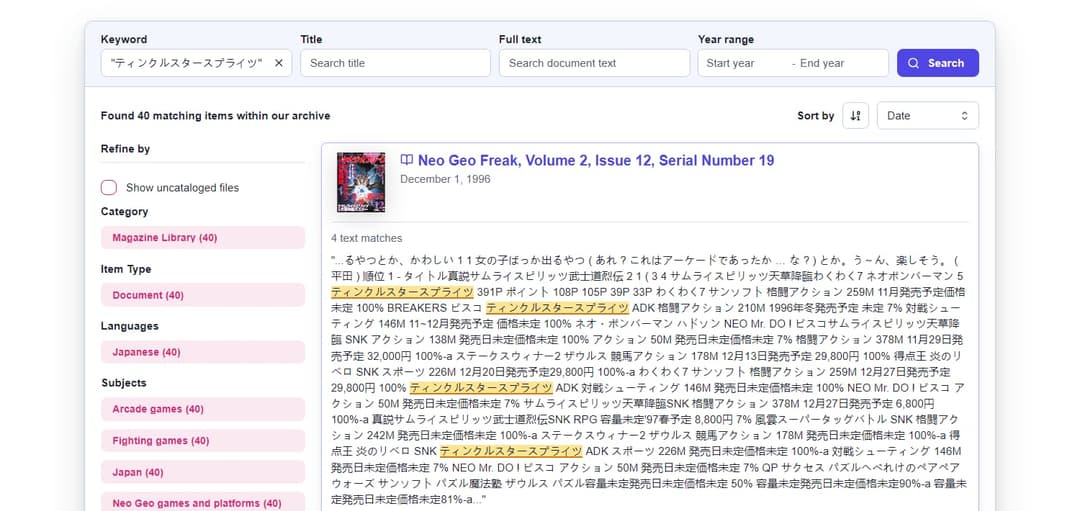Click the Refine by heading
This screenshot has width=1080, height=511.
pos(125,149)
